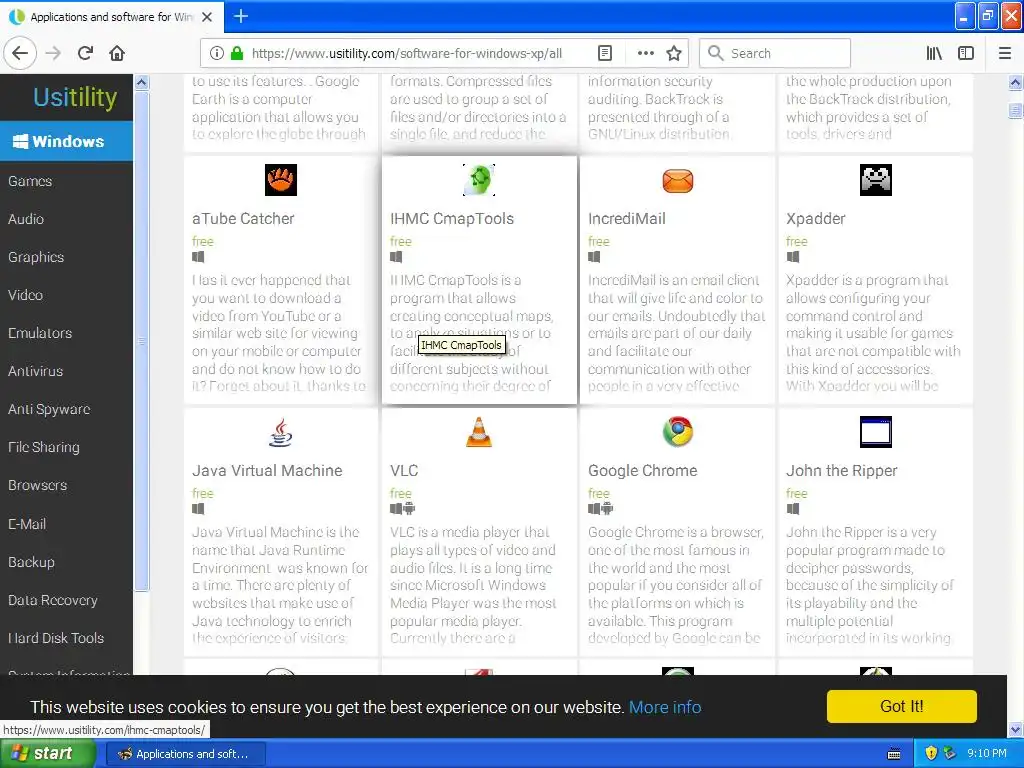Image resolution: width=1024 pixels, height=768 pixels.
Task: Click the green padlock security icon
Action: pos(237,53)
